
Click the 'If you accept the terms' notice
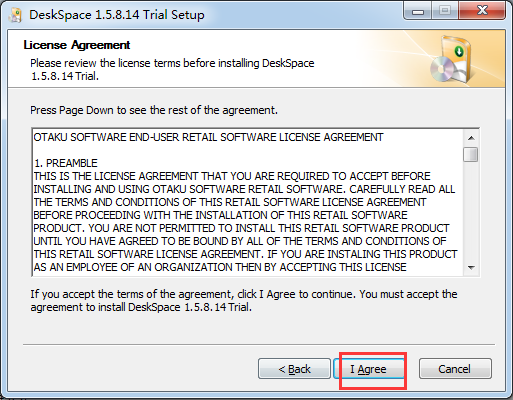tap(244, 301)
